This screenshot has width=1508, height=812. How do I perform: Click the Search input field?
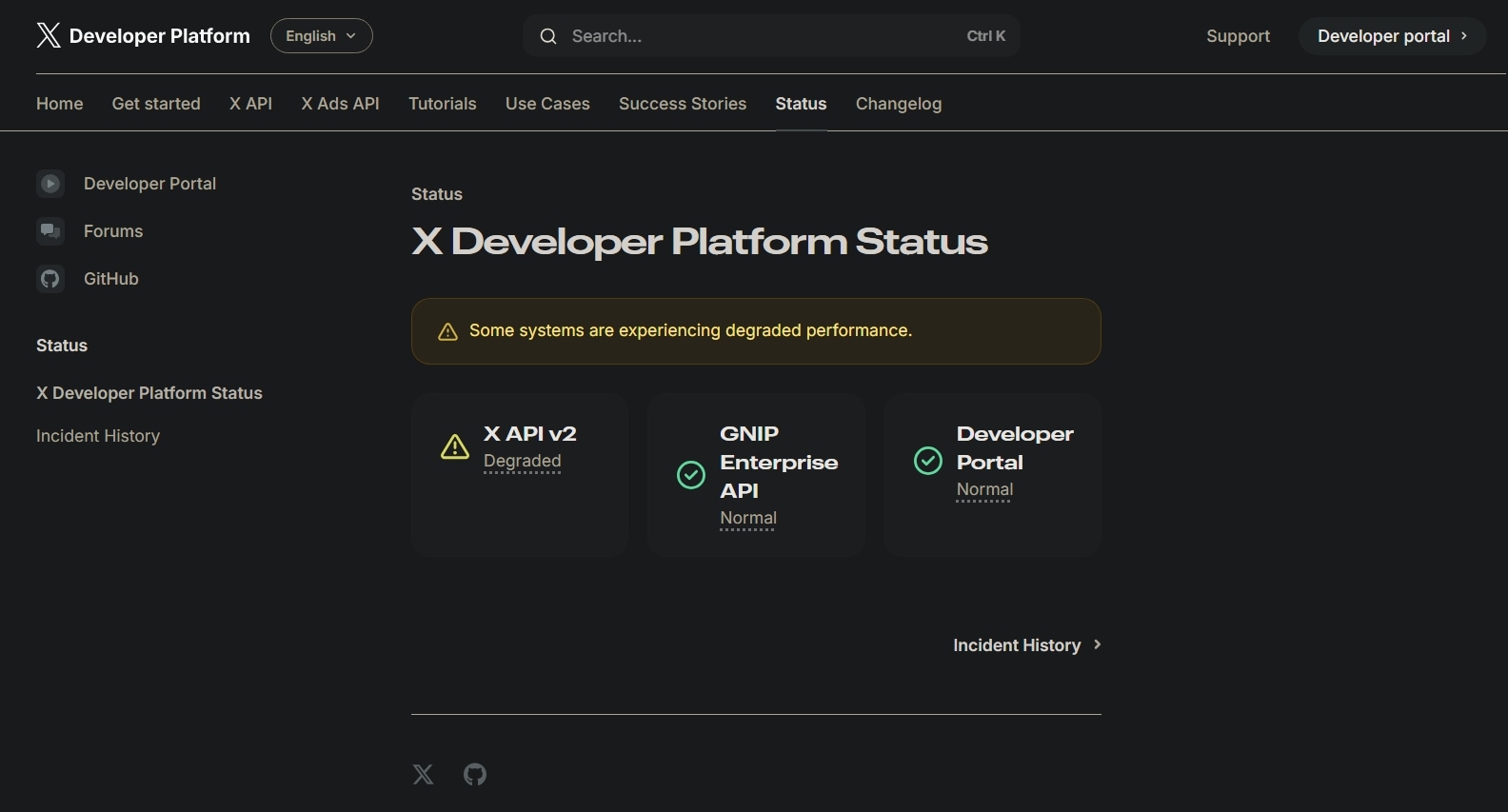(771, 36)
